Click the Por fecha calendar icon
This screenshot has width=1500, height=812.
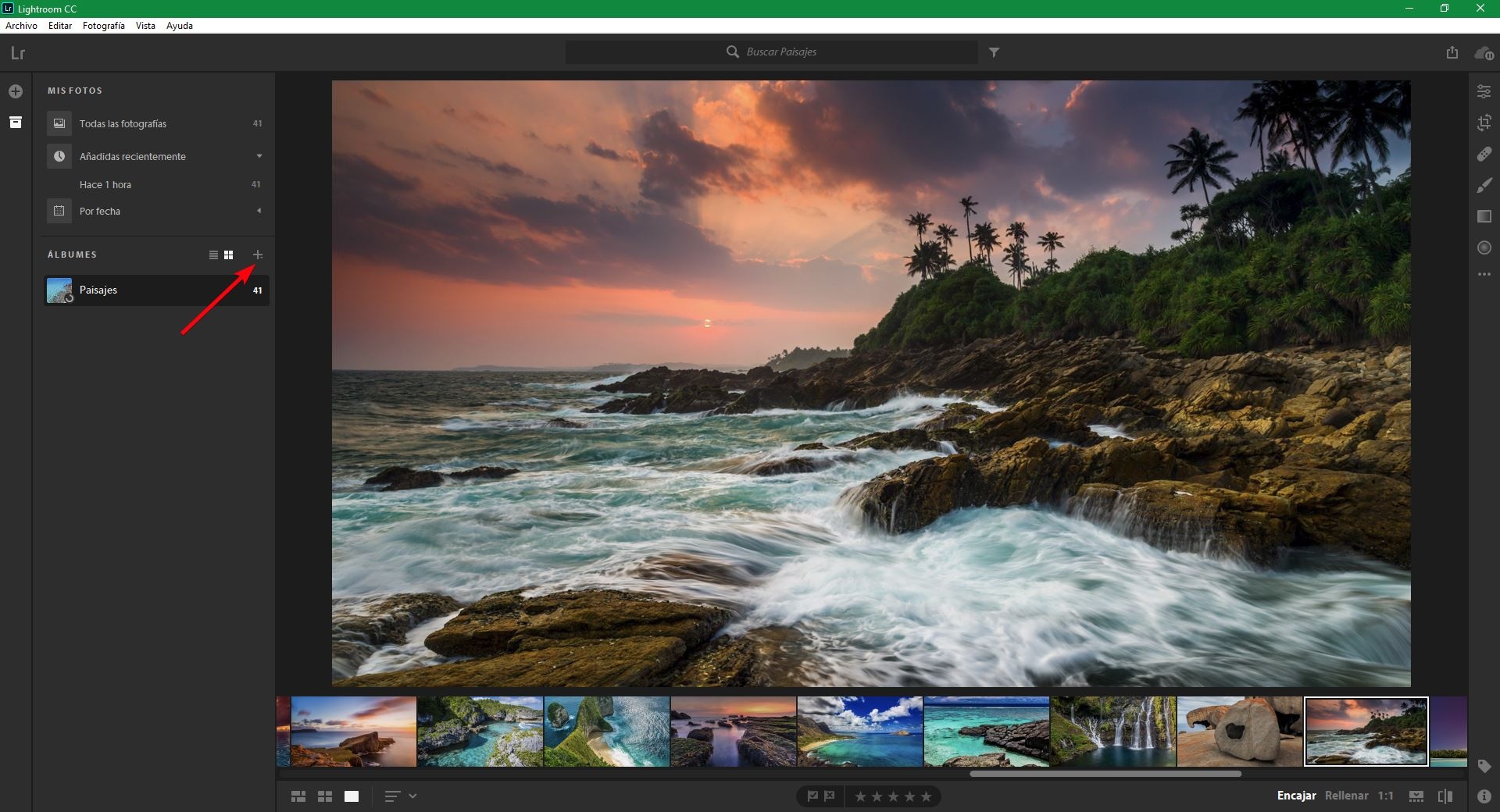click(59, 211)
